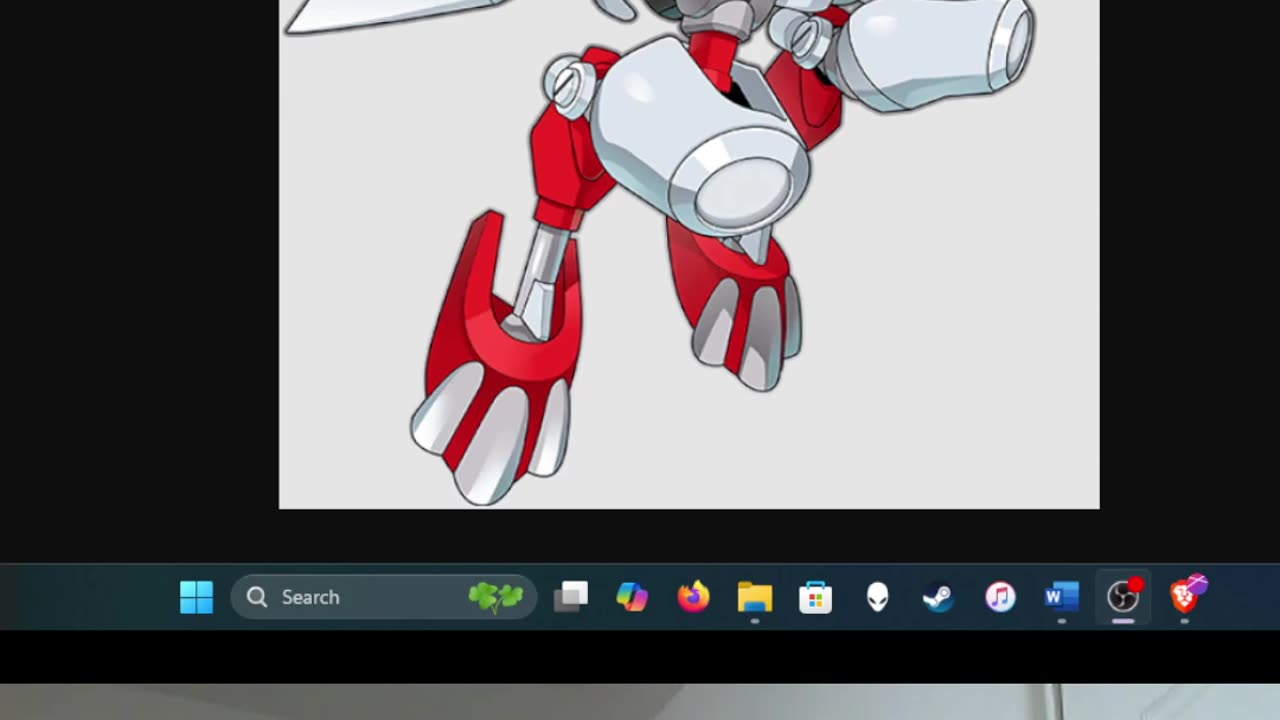Open Steam from the taskbar
Image resolution: width=1280 pixels, height=720 pixels.
tap(938, 597)
